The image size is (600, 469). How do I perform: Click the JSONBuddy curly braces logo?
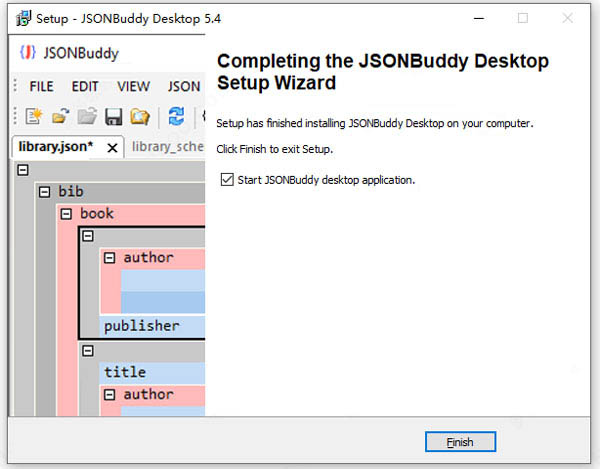tap(29, 53)
